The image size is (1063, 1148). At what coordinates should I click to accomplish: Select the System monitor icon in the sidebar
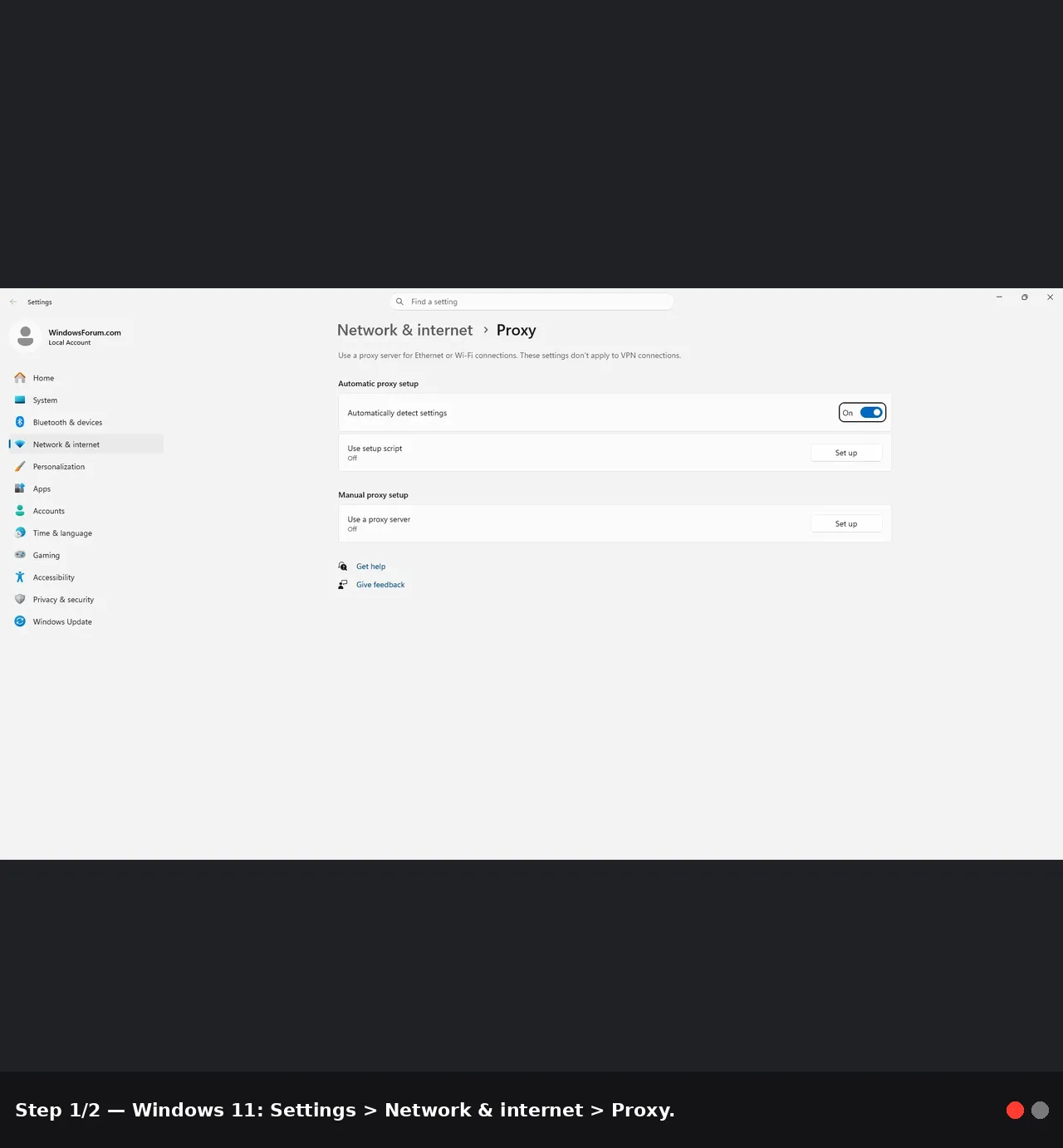(x=20, y=400)
